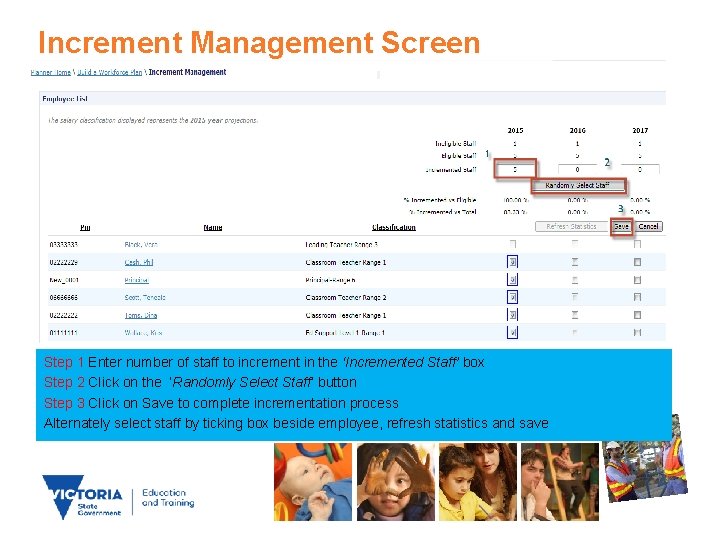Click the Increment Management Screen slide title
This screenshot has height=540, width=720.
coord(259,42)
